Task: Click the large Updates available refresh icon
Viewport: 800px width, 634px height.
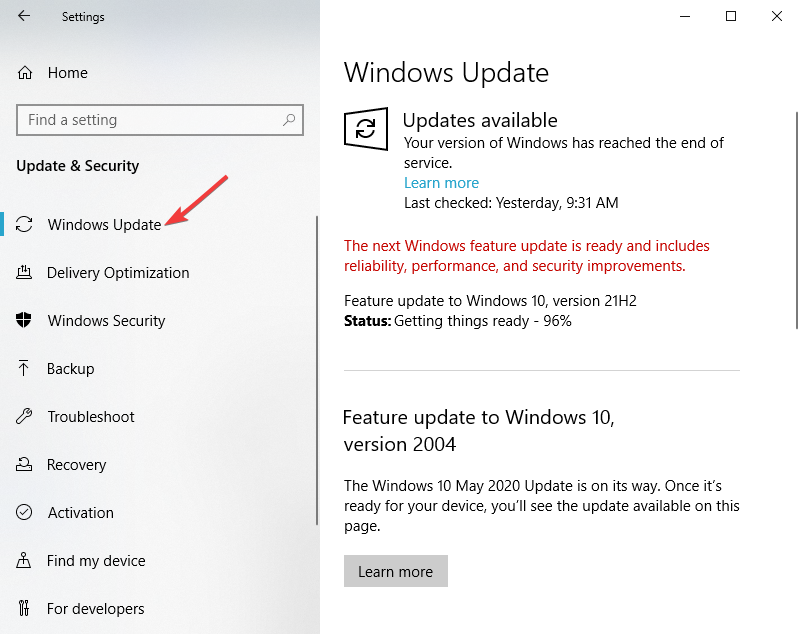Action: pyautogui.click(x=366, y=129)
